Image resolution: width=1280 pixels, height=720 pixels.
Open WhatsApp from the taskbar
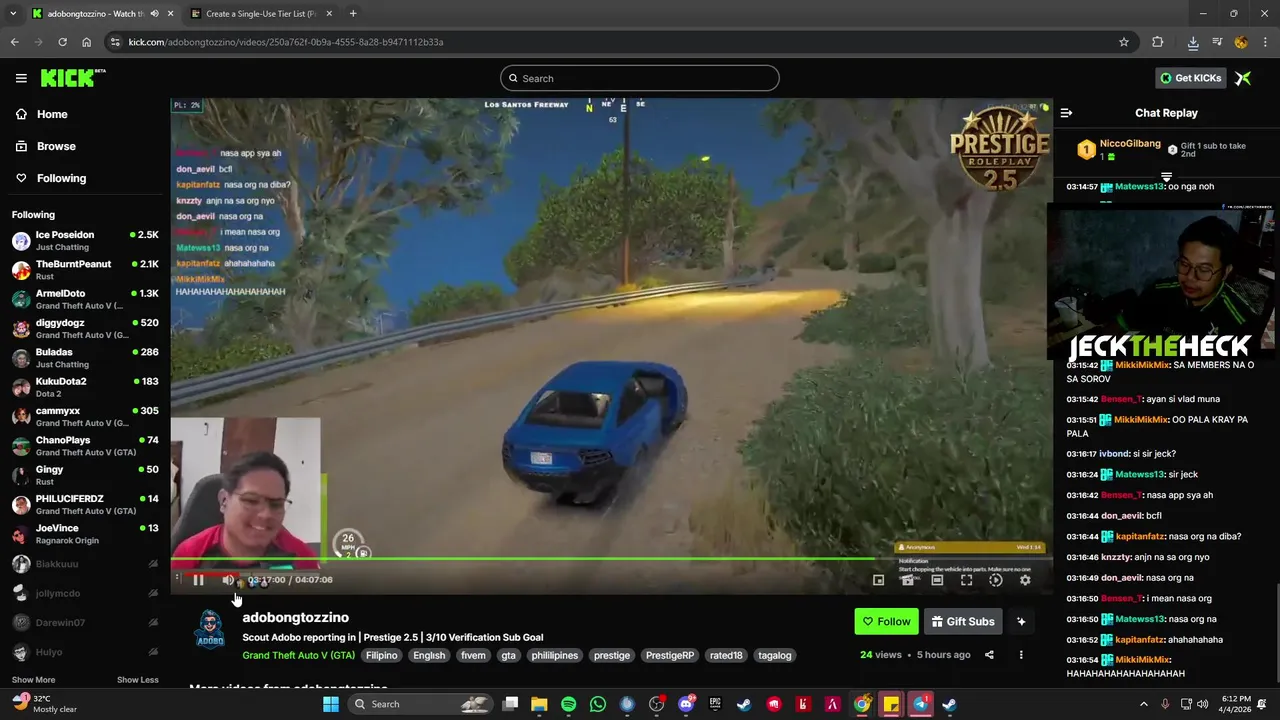598,704
